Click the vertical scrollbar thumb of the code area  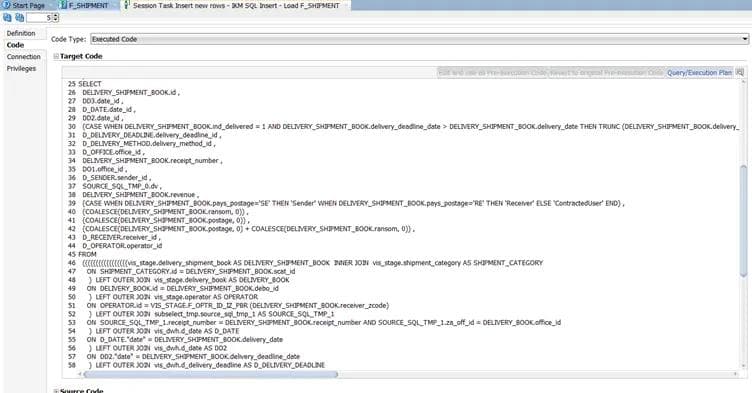coord(743,221)
